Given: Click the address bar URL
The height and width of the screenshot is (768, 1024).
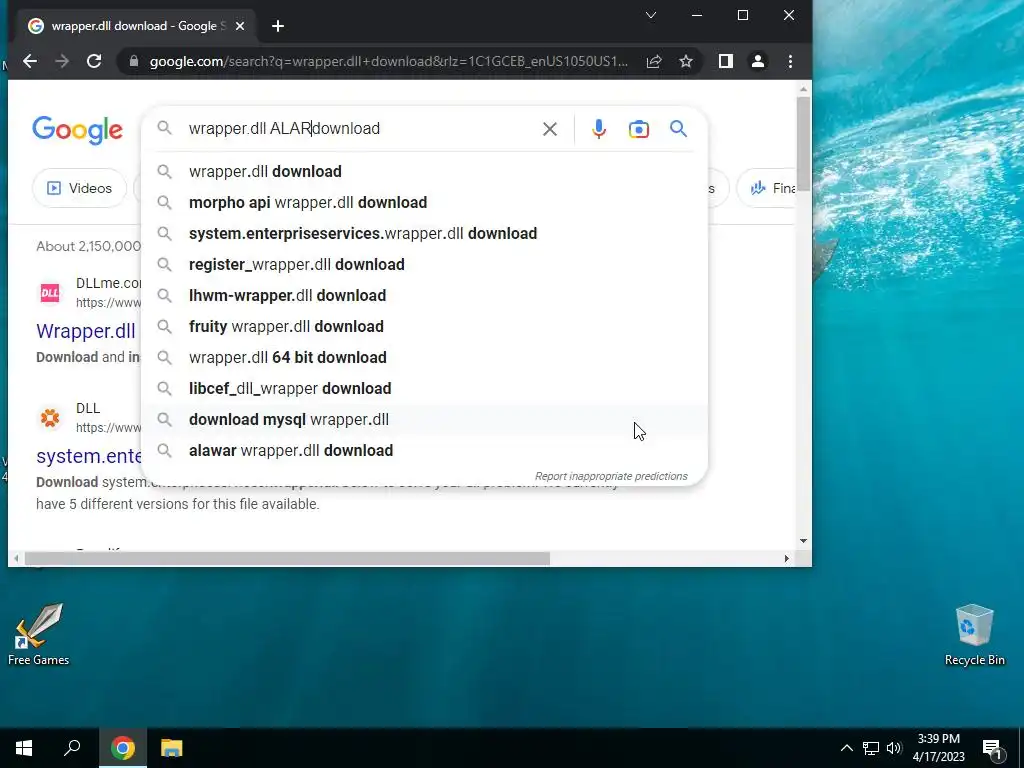Looking at the screenshot, I should click(389, 61).
